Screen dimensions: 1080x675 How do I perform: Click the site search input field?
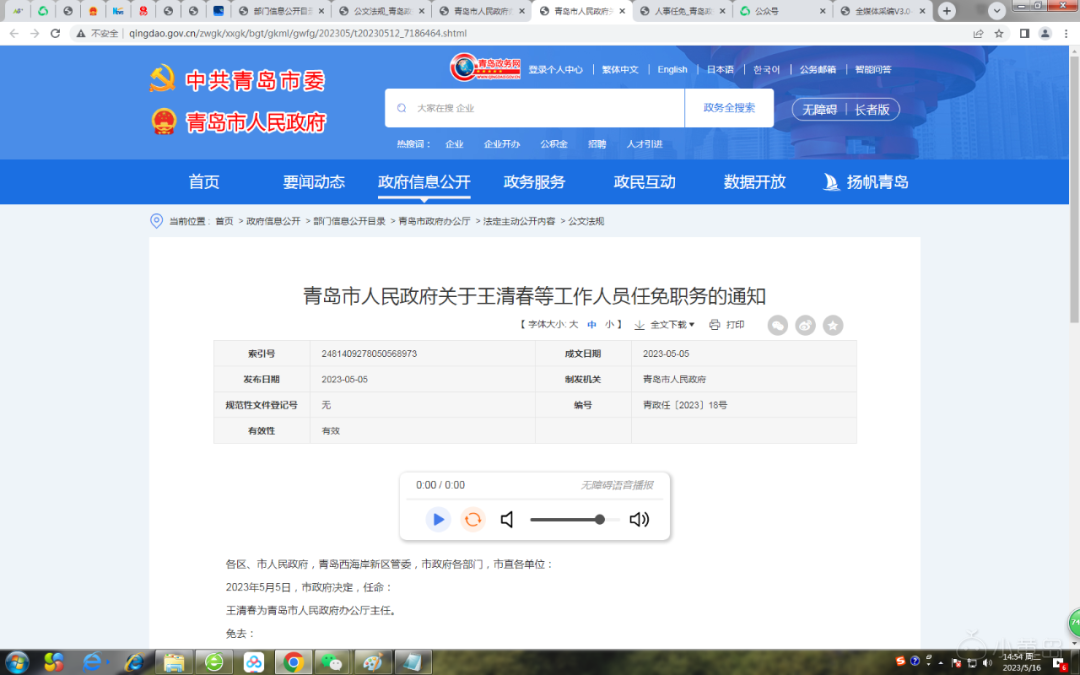click(540, 108)
